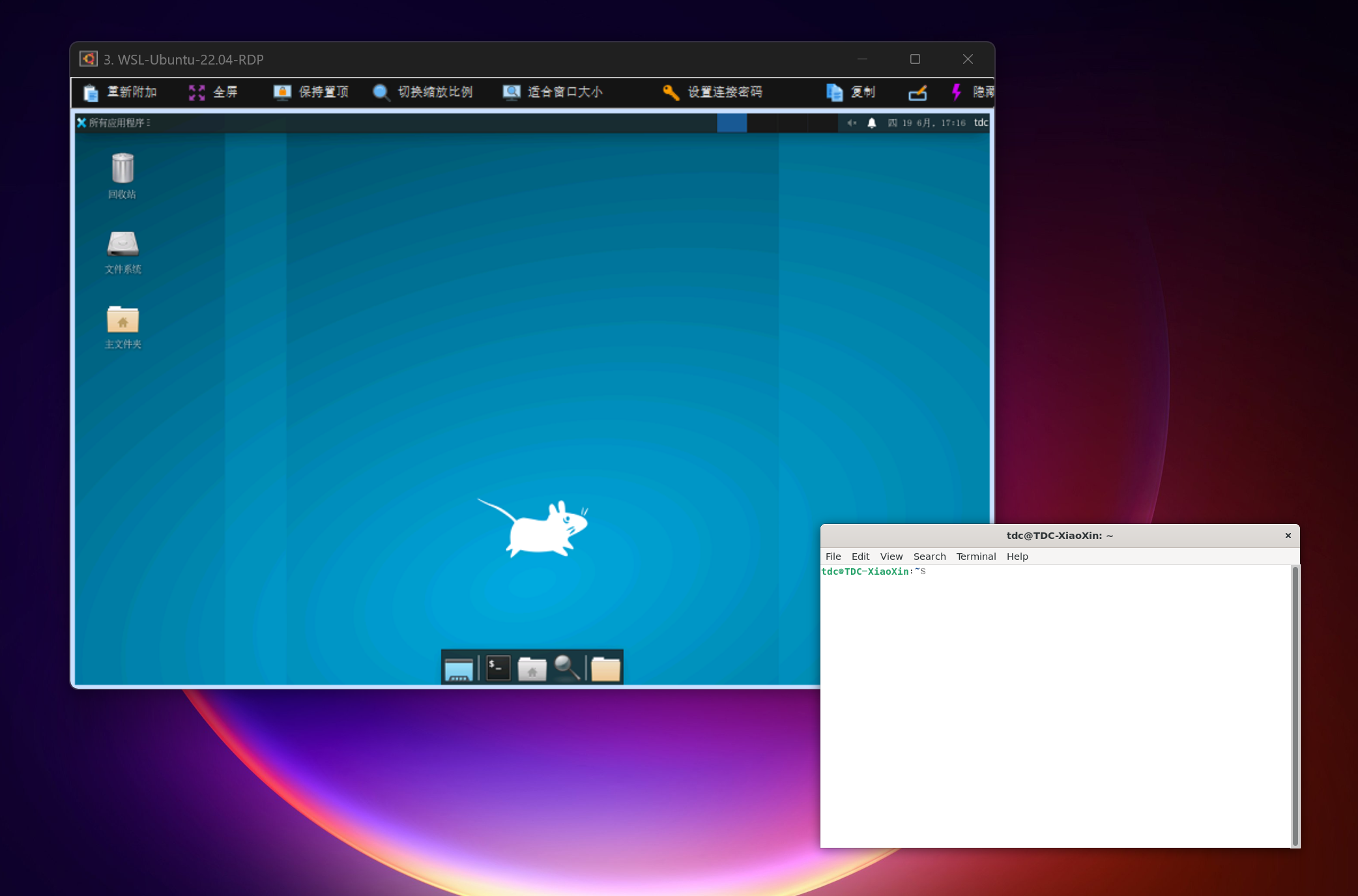Screen dimensions: 1358x896
Task: Open the 所有应用程序 applications menu
Action: pos(113,123)
